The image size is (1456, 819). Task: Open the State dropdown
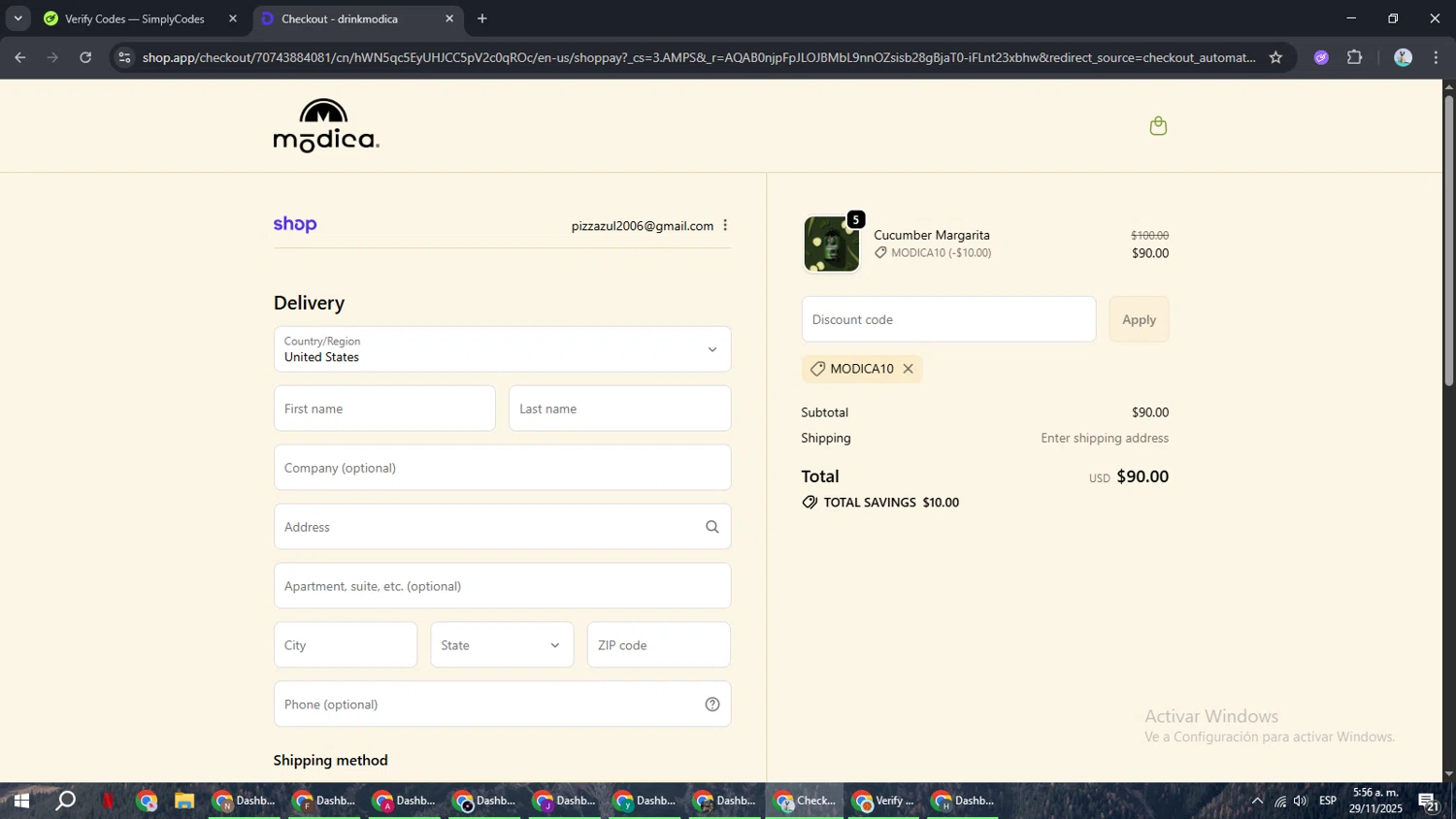click(502, 645)
